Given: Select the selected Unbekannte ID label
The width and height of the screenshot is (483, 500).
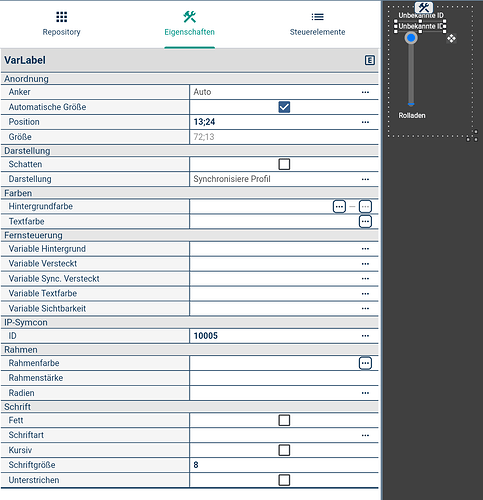Looking at the screenshot, I should coord(420,26).
